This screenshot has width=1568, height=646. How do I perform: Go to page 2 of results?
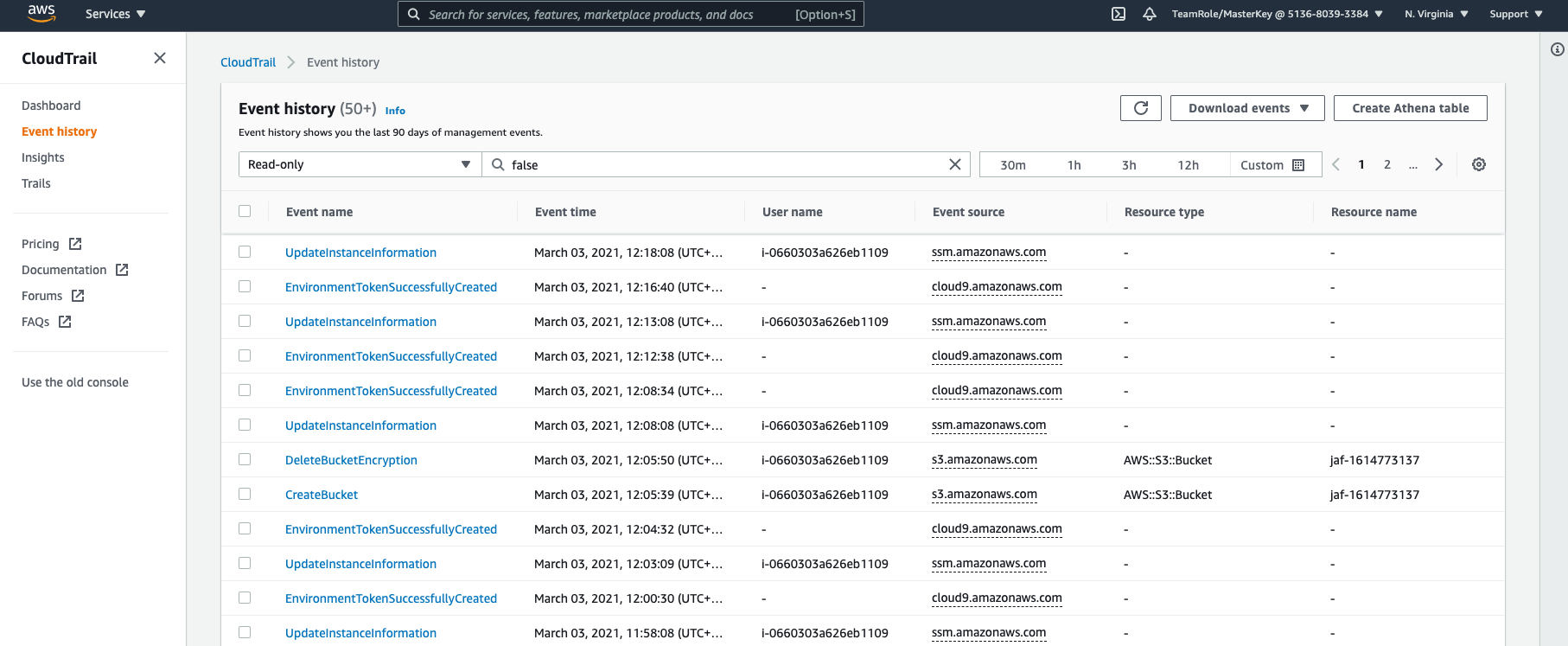click(1387, 164)
